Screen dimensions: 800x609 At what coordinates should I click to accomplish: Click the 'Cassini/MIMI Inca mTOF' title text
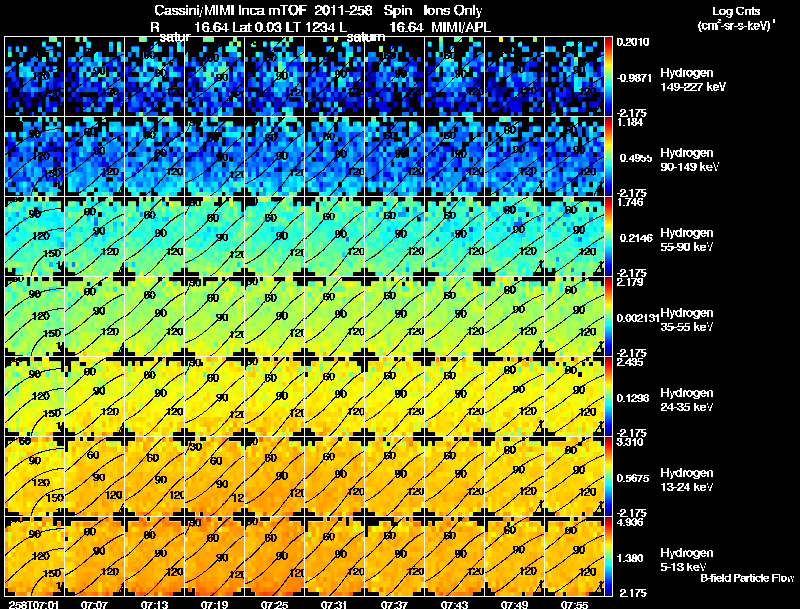point(230,11)
